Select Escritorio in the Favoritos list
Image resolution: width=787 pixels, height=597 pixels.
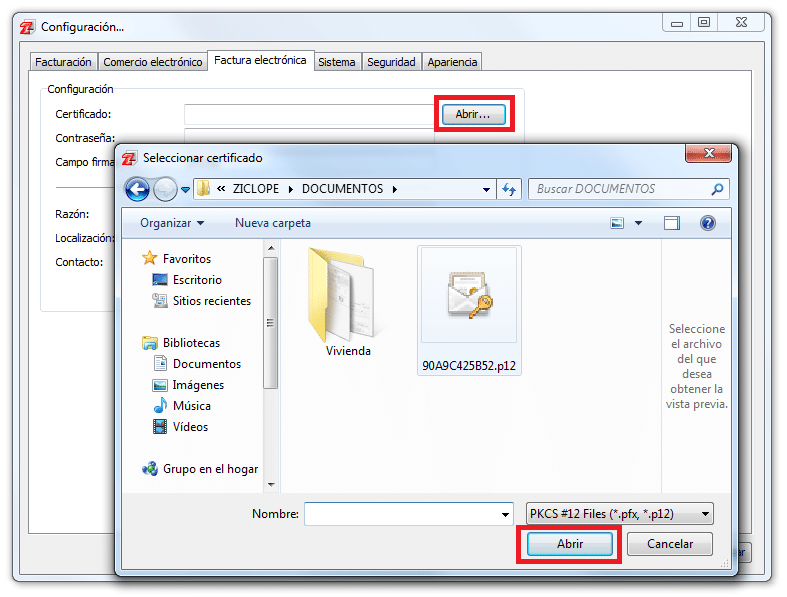tap(197, 280)
